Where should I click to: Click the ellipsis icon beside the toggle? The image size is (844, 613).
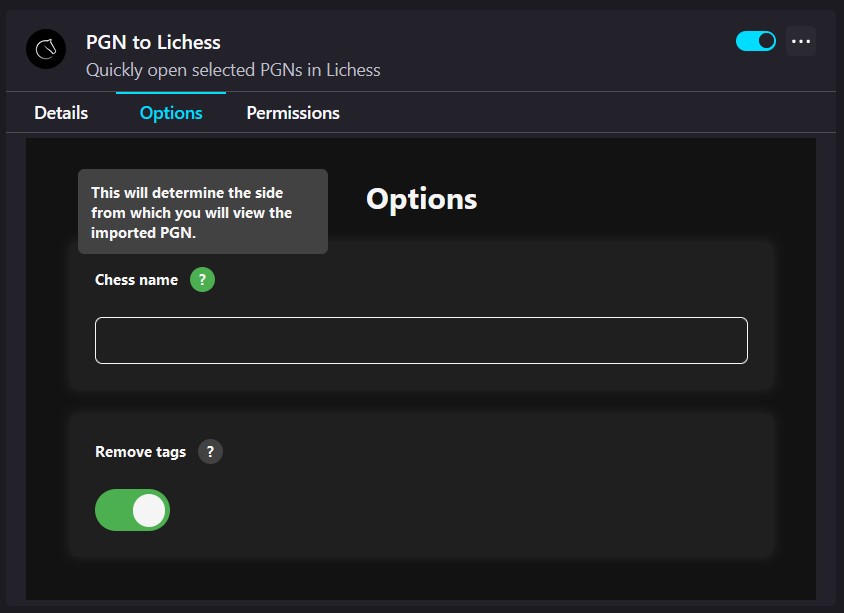tap(800, 40)
